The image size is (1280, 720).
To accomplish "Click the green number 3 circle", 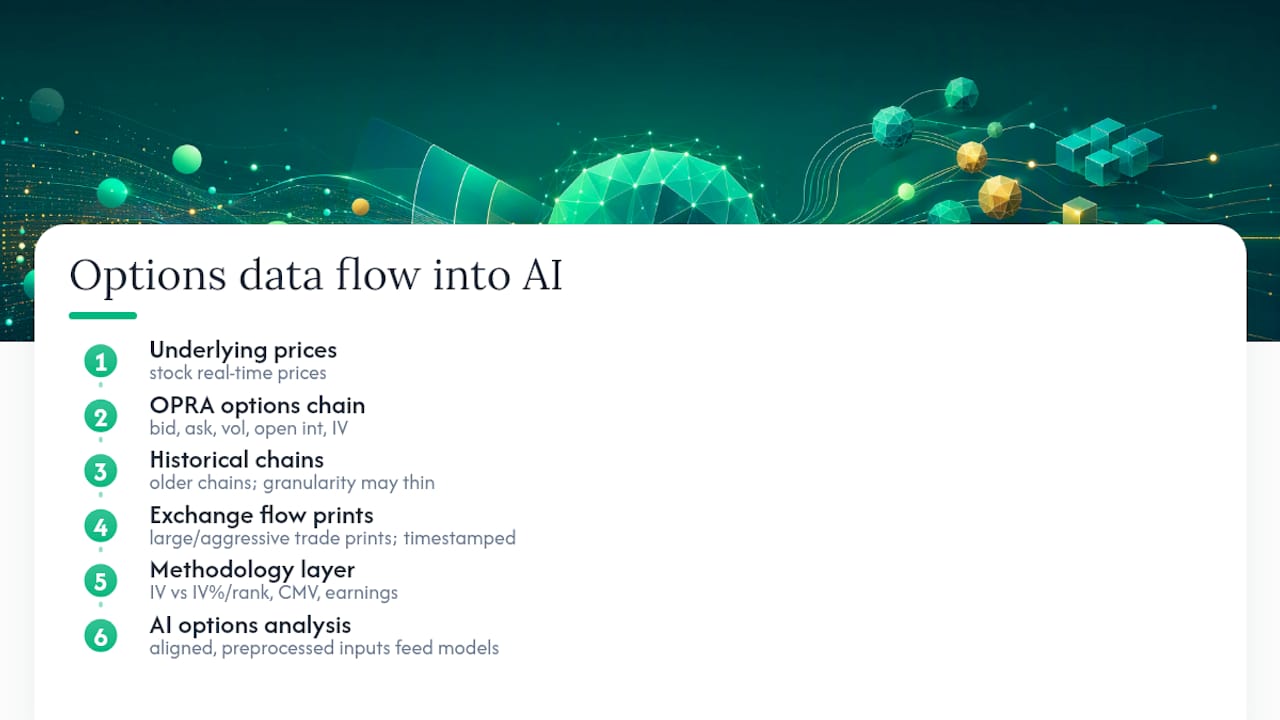I will (100, 471).
